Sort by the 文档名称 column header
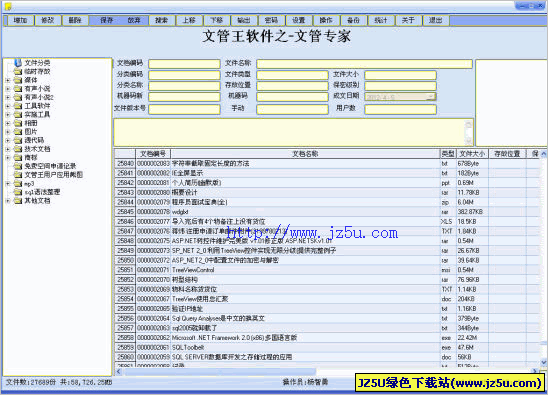This screenshot has width=548, height=395. [x=305, y=154]
